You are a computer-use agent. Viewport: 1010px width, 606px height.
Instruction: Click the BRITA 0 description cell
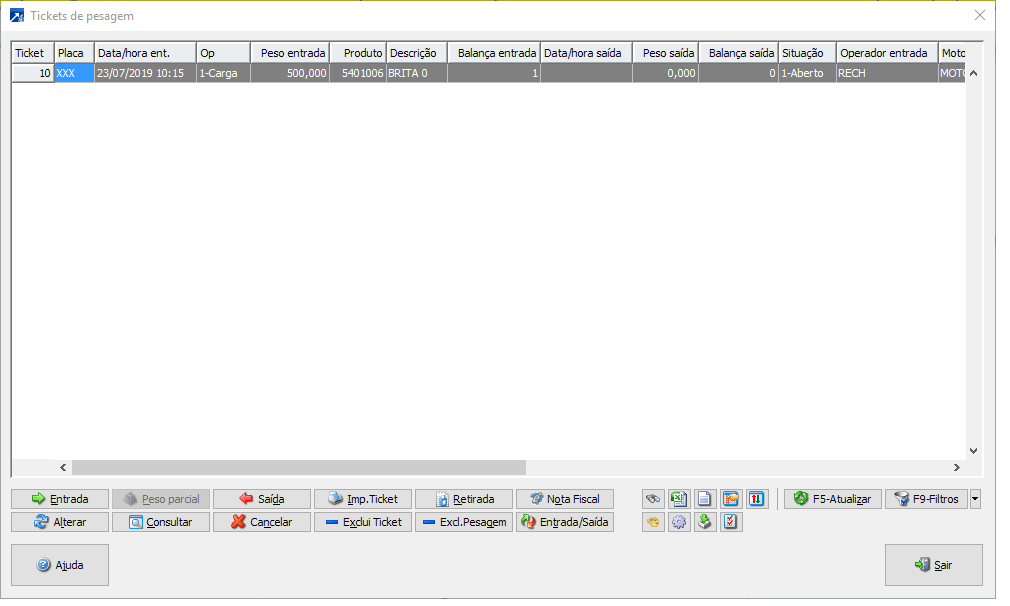pyautogui.click(x=417, y=73)
